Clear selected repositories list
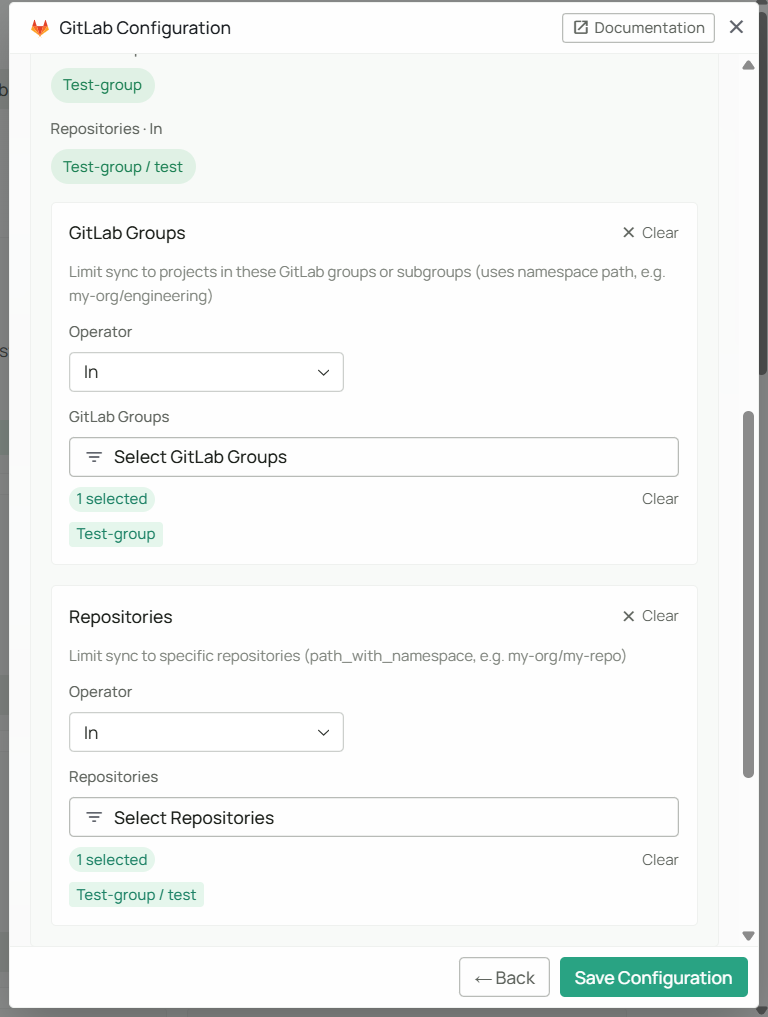The image size is (768, 1017). pyautogui.click(x=660, y=859)
